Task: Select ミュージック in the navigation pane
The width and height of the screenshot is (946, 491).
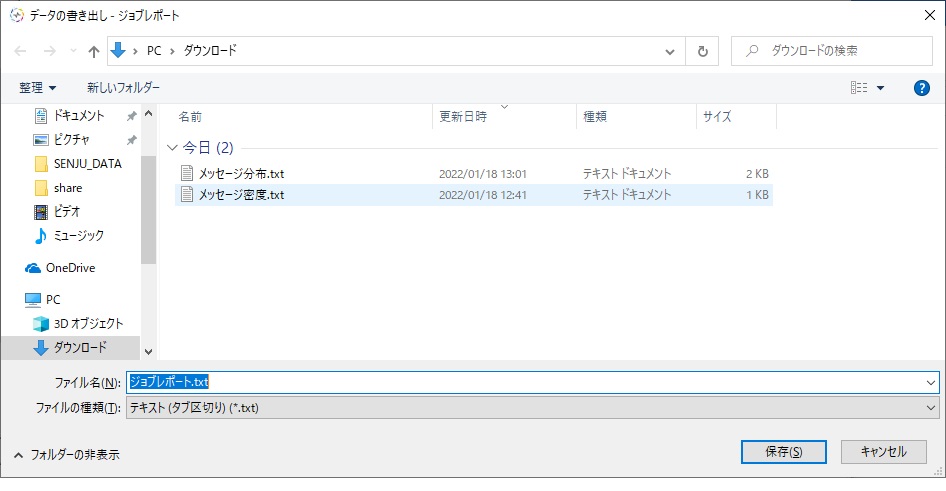Action: point(78,235)
